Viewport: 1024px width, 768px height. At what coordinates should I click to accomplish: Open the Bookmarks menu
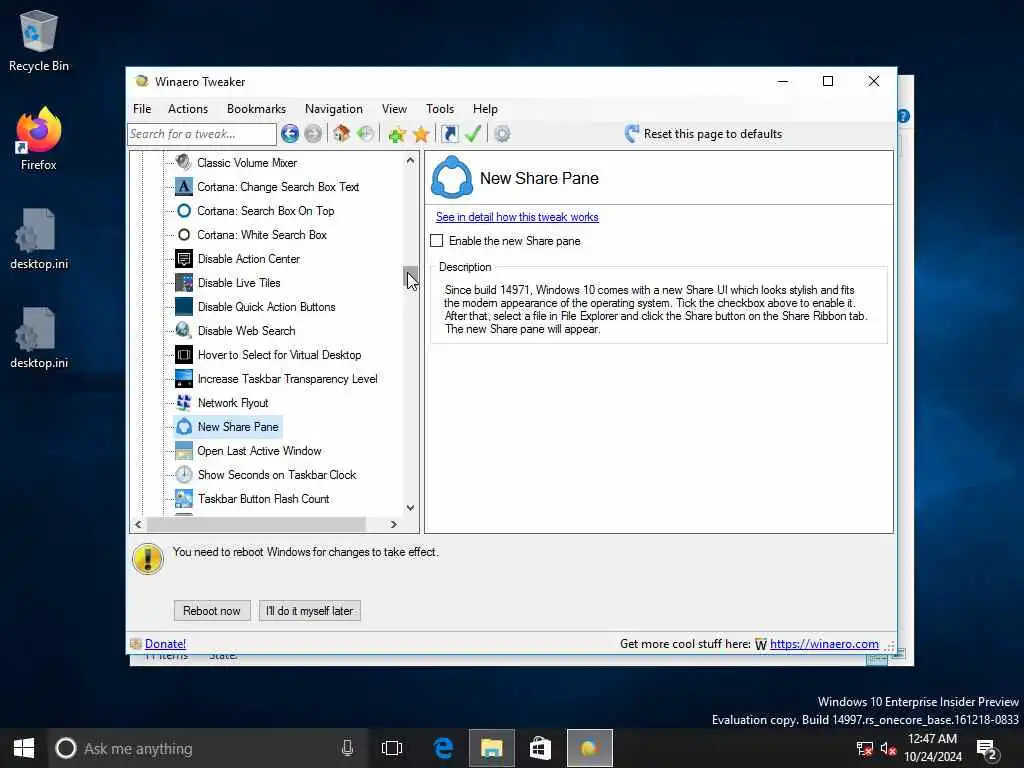(x=256, y=109)
